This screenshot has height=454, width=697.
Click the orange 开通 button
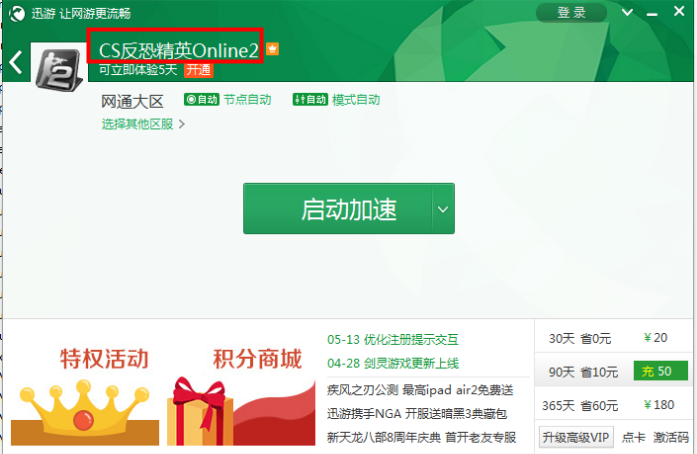point(199,70)
